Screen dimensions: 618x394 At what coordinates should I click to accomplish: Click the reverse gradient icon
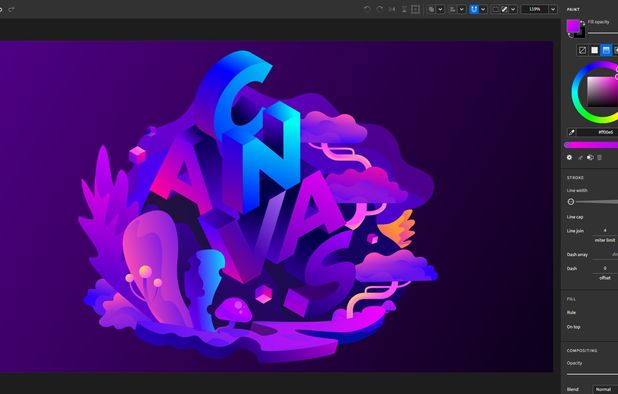pyautogui.click(x=590, y=157)
